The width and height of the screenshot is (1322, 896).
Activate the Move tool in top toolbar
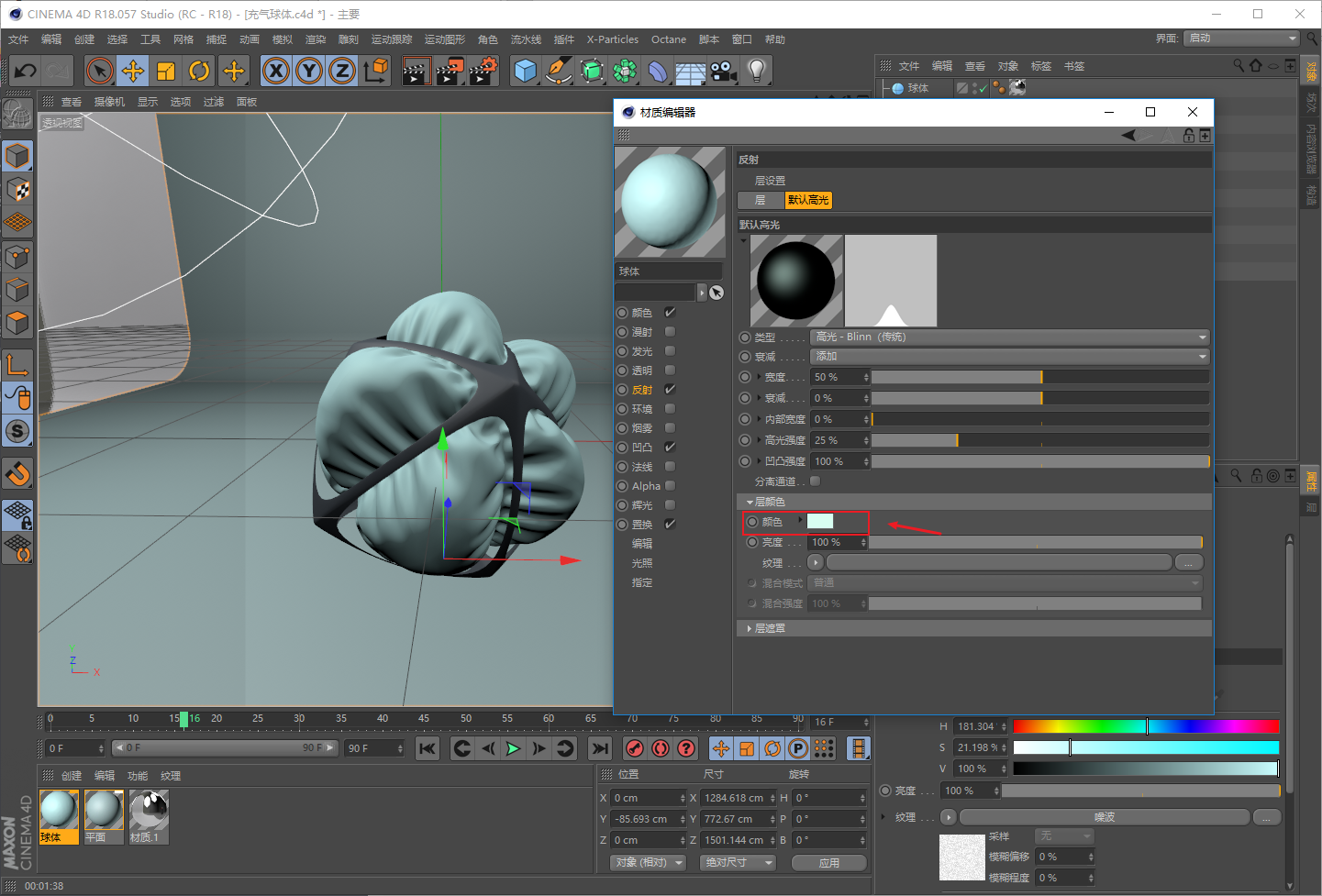tap(133, 71)
